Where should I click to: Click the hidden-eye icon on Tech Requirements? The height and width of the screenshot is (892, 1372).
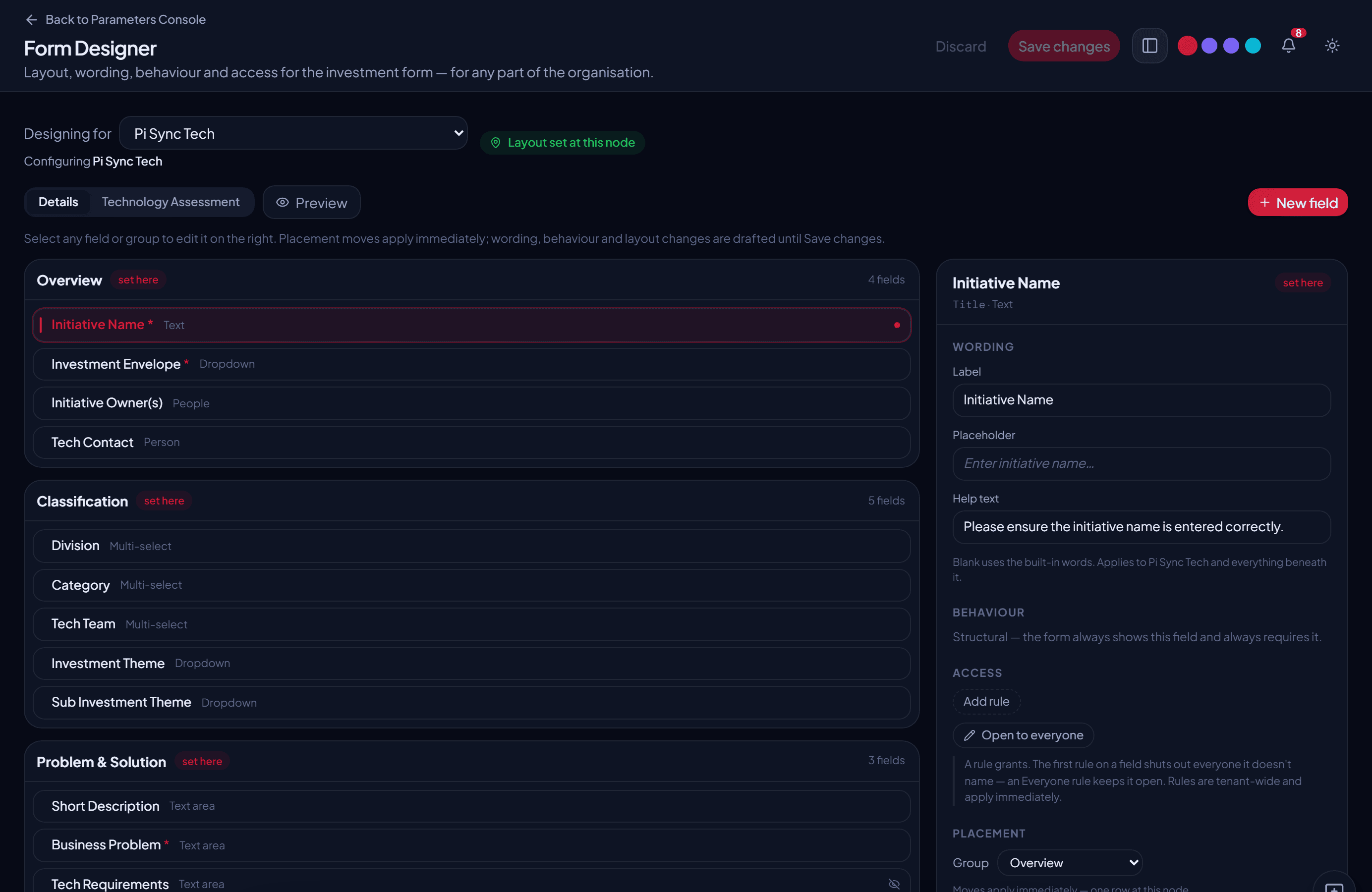(x=894, y=884)
